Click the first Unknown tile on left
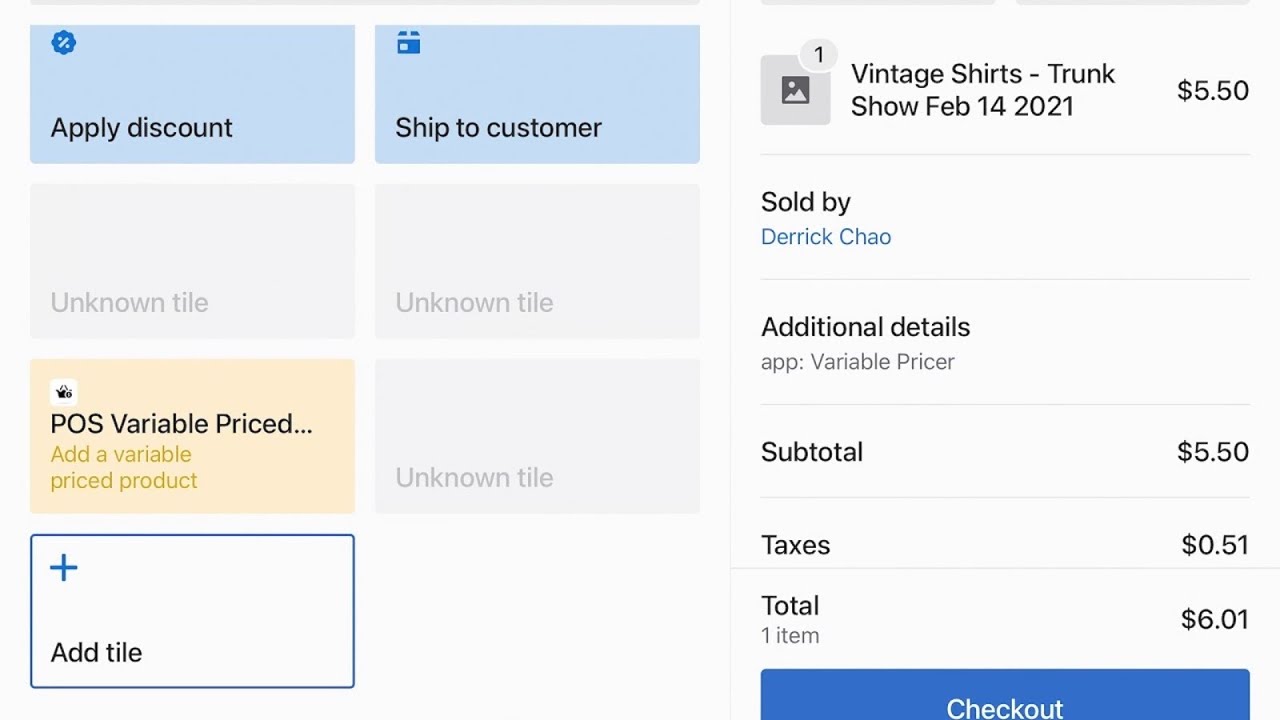The width and height of the screenshot is (1280, 720). coord(192,261)
